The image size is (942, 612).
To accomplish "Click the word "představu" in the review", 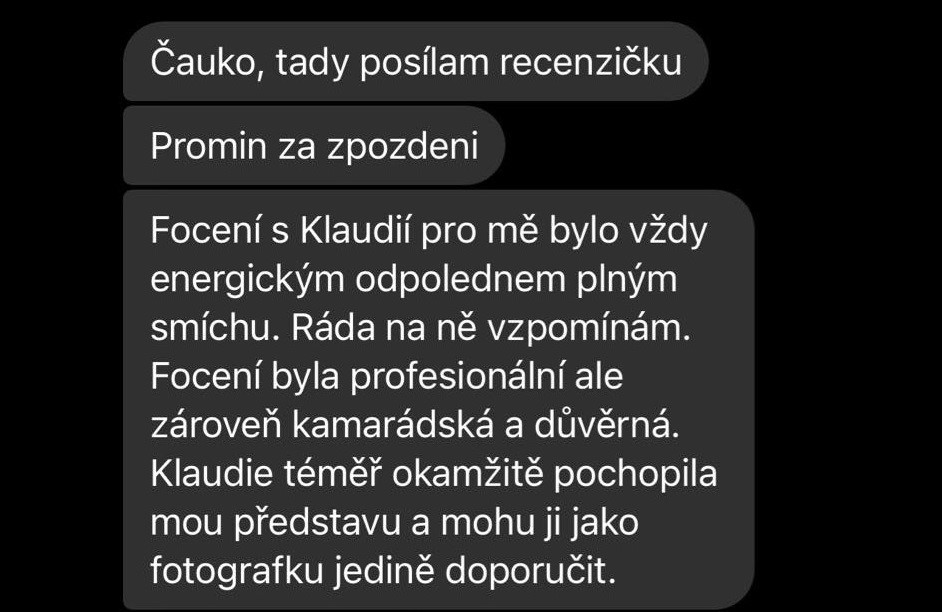I will pos(317,523).
